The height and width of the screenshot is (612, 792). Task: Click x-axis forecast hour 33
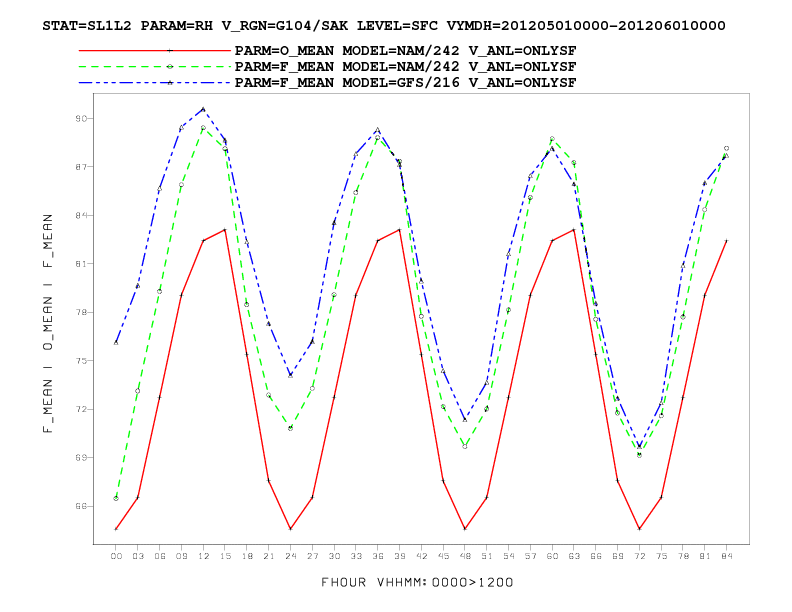tap(356, 556)
